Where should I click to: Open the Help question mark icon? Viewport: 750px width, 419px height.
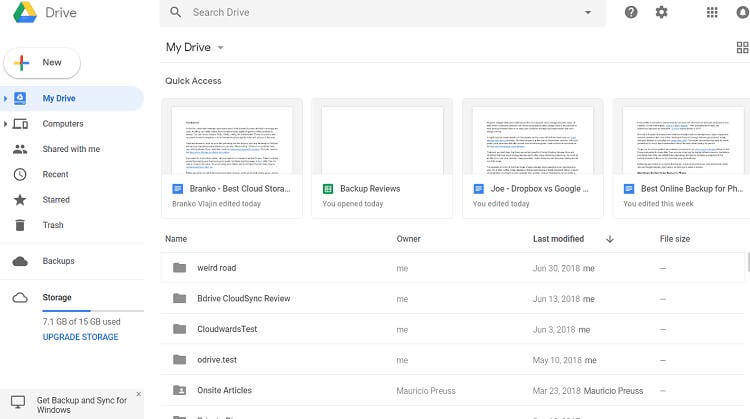tap(631, 12)
